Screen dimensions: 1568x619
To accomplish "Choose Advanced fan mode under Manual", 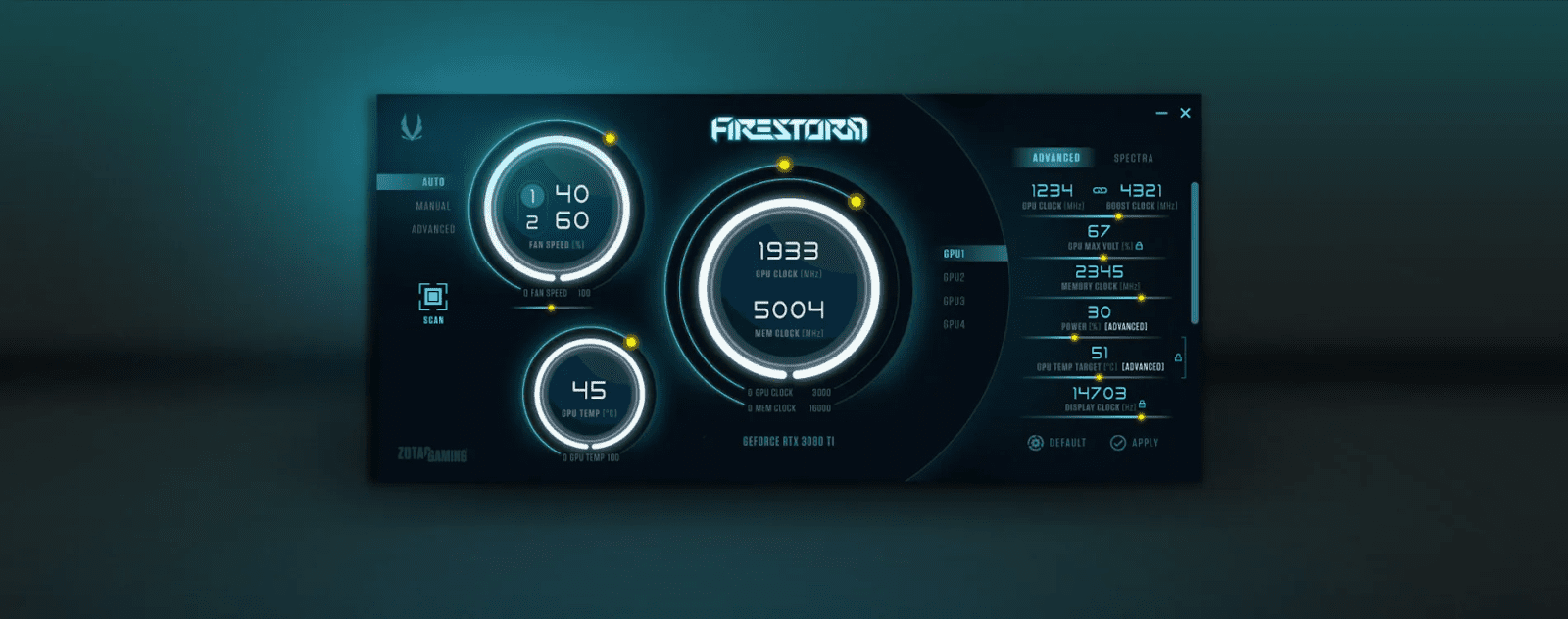I will [x=433, y=229].
